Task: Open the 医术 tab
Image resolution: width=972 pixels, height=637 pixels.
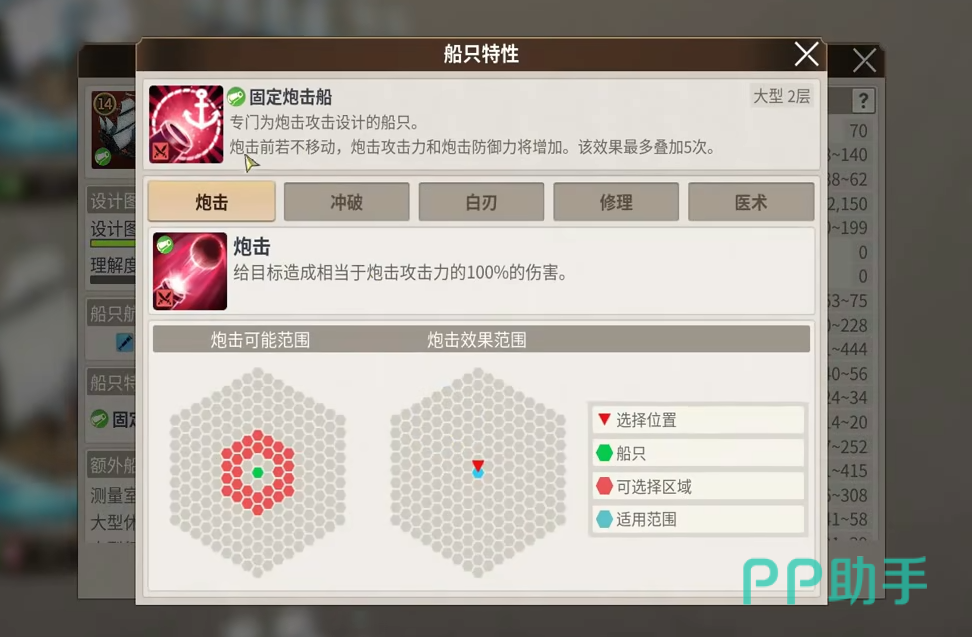Action: pos(751,202)
